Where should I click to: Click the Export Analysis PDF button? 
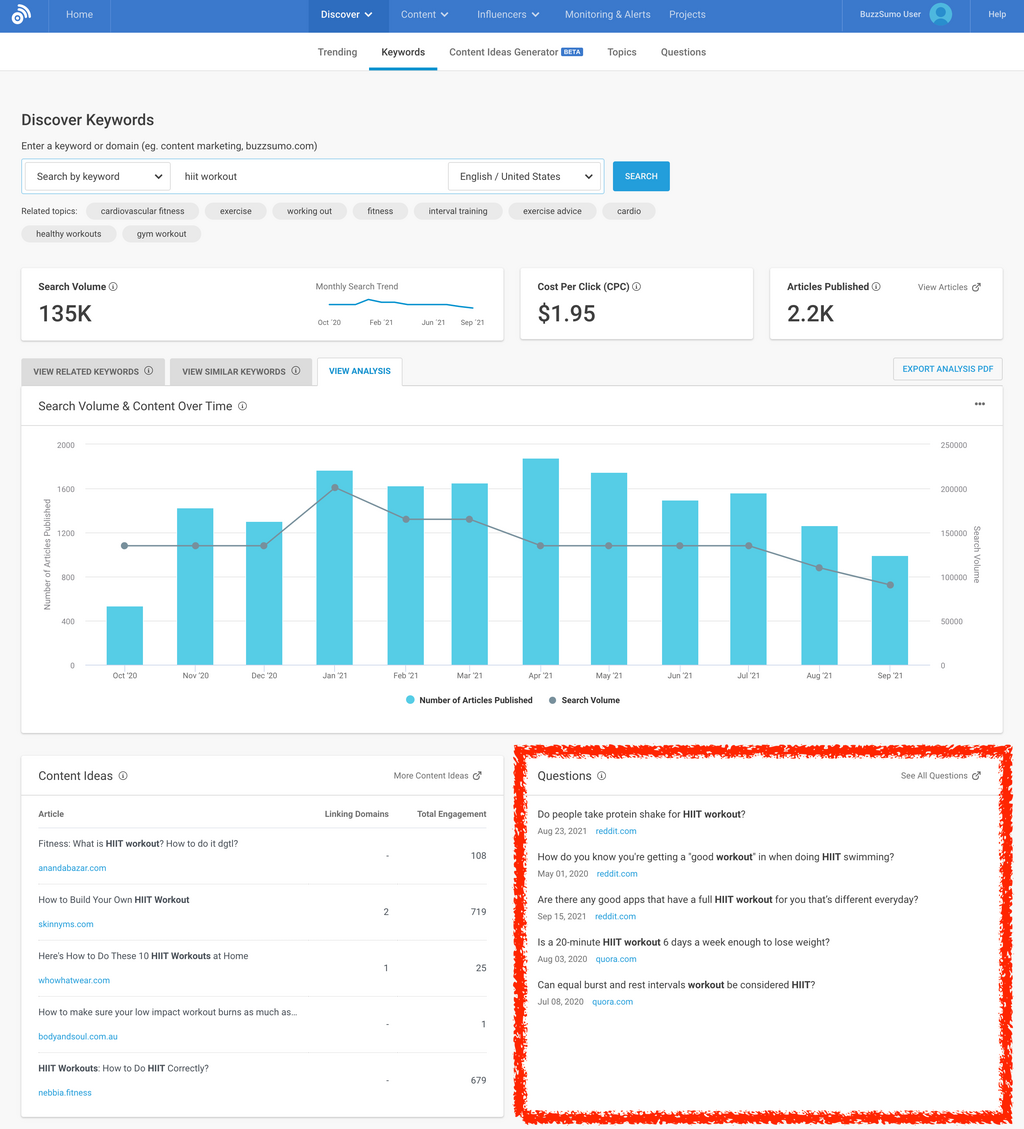(947, 369)
